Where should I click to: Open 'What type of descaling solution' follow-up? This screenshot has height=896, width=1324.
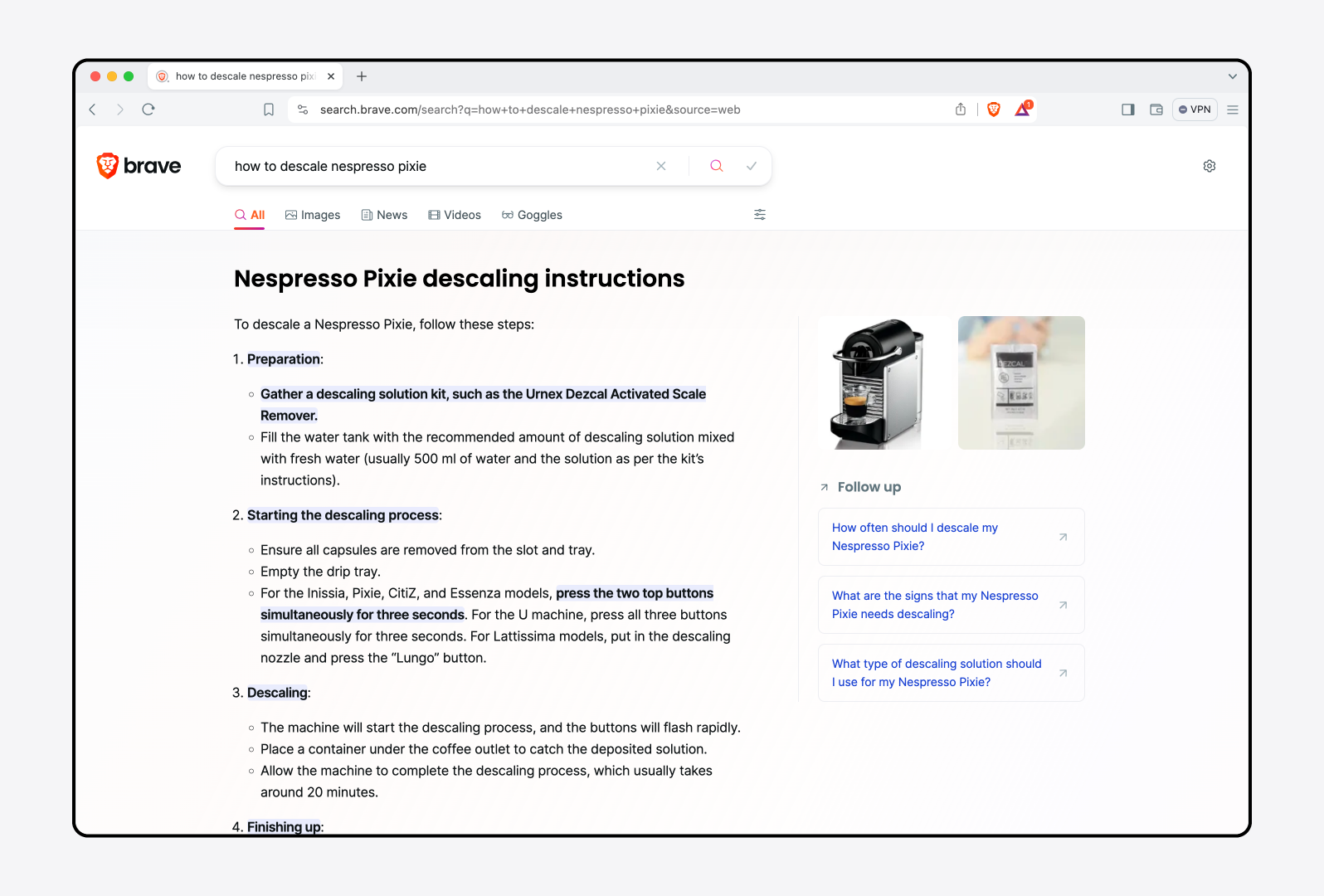(x=952, y=673)
